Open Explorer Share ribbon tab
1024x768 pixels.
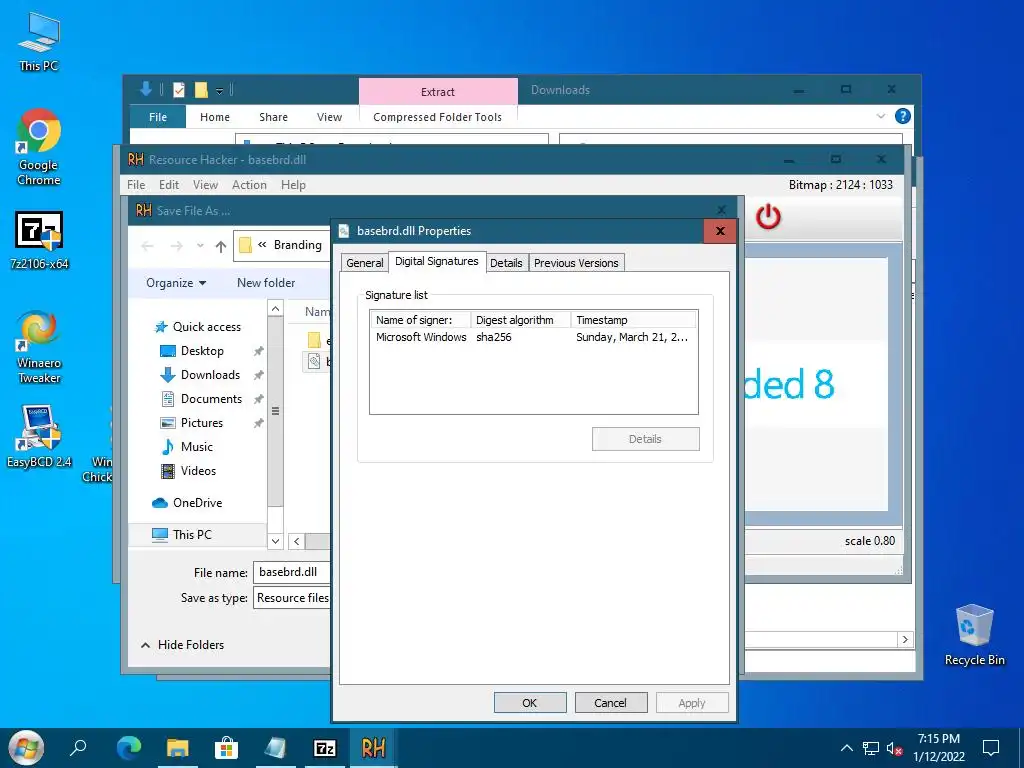point(273,117)
